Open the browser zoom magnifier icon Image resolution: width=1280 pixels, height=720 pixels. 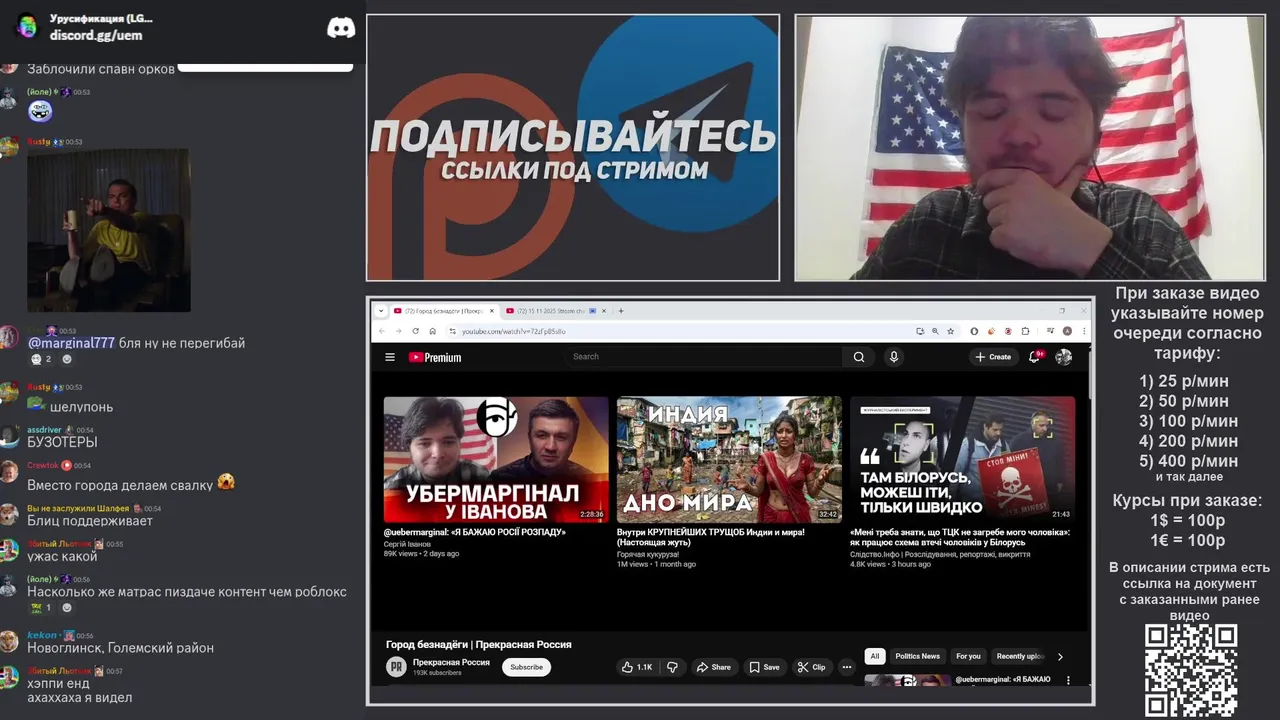[x=934, y=331]
